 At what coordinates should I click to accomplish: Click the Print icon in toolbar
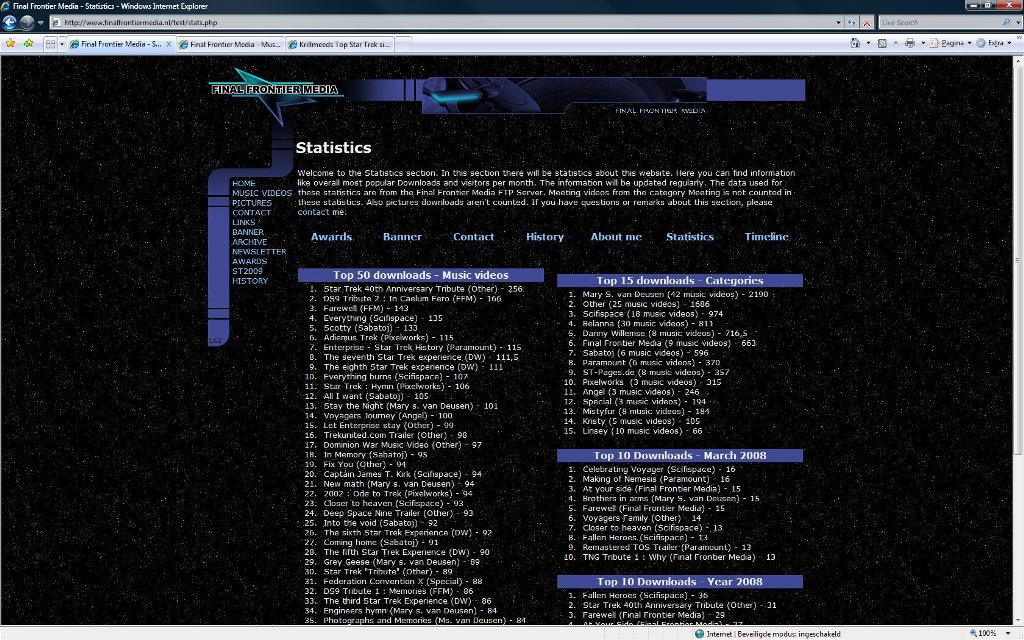910,43
